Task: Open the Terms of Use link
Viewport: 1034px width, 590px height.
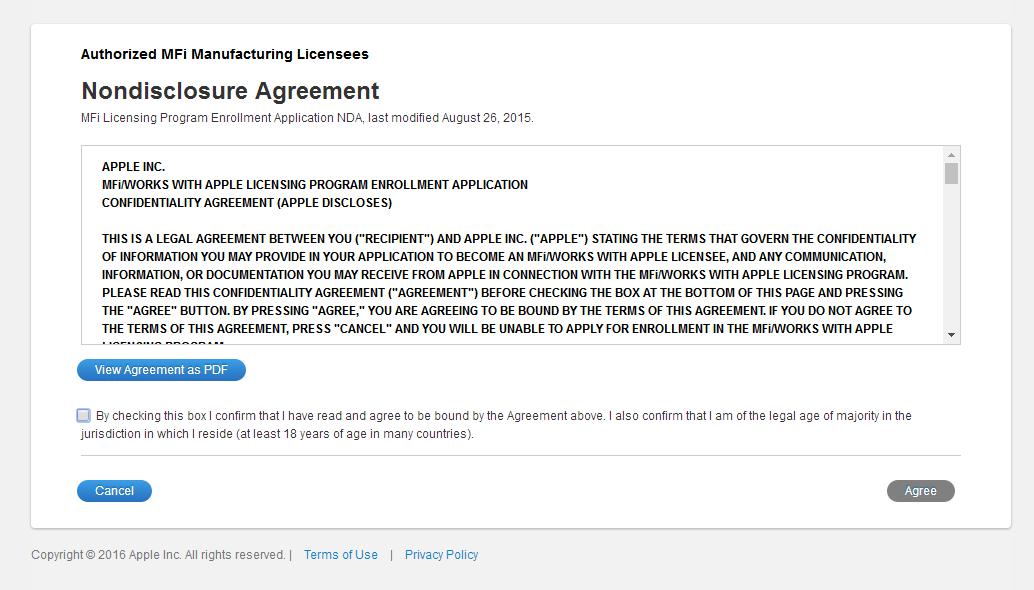Action: tap(340, 555)
